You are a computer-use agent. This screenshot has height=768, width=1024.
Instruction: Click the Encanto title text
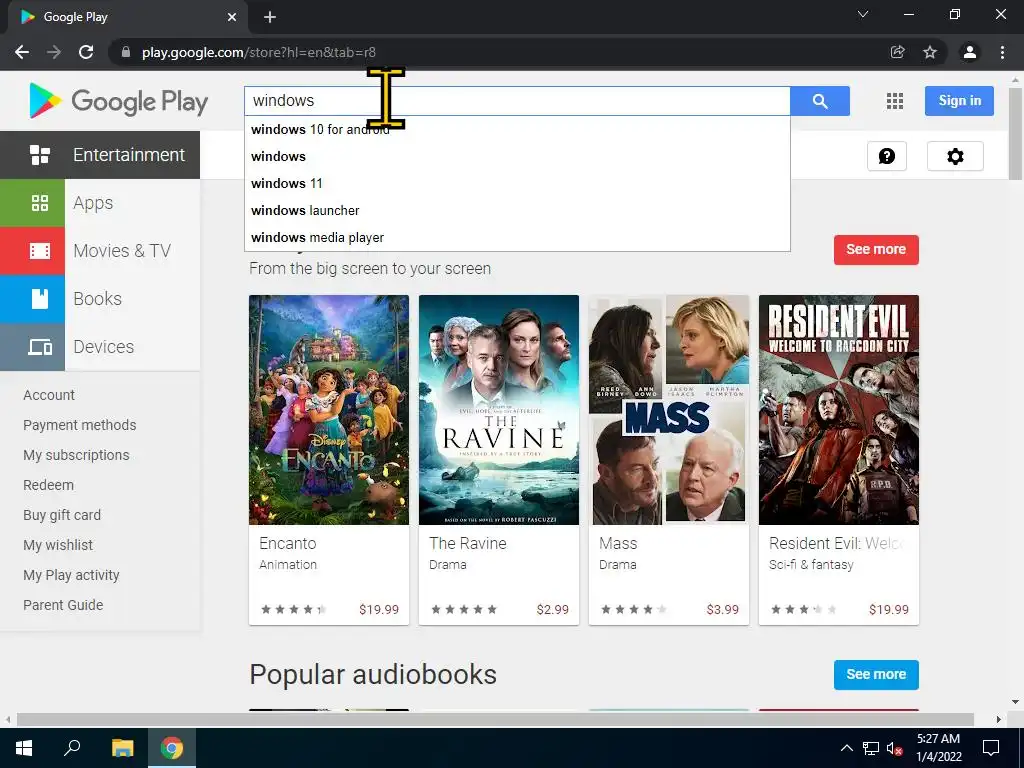point(287,543)
